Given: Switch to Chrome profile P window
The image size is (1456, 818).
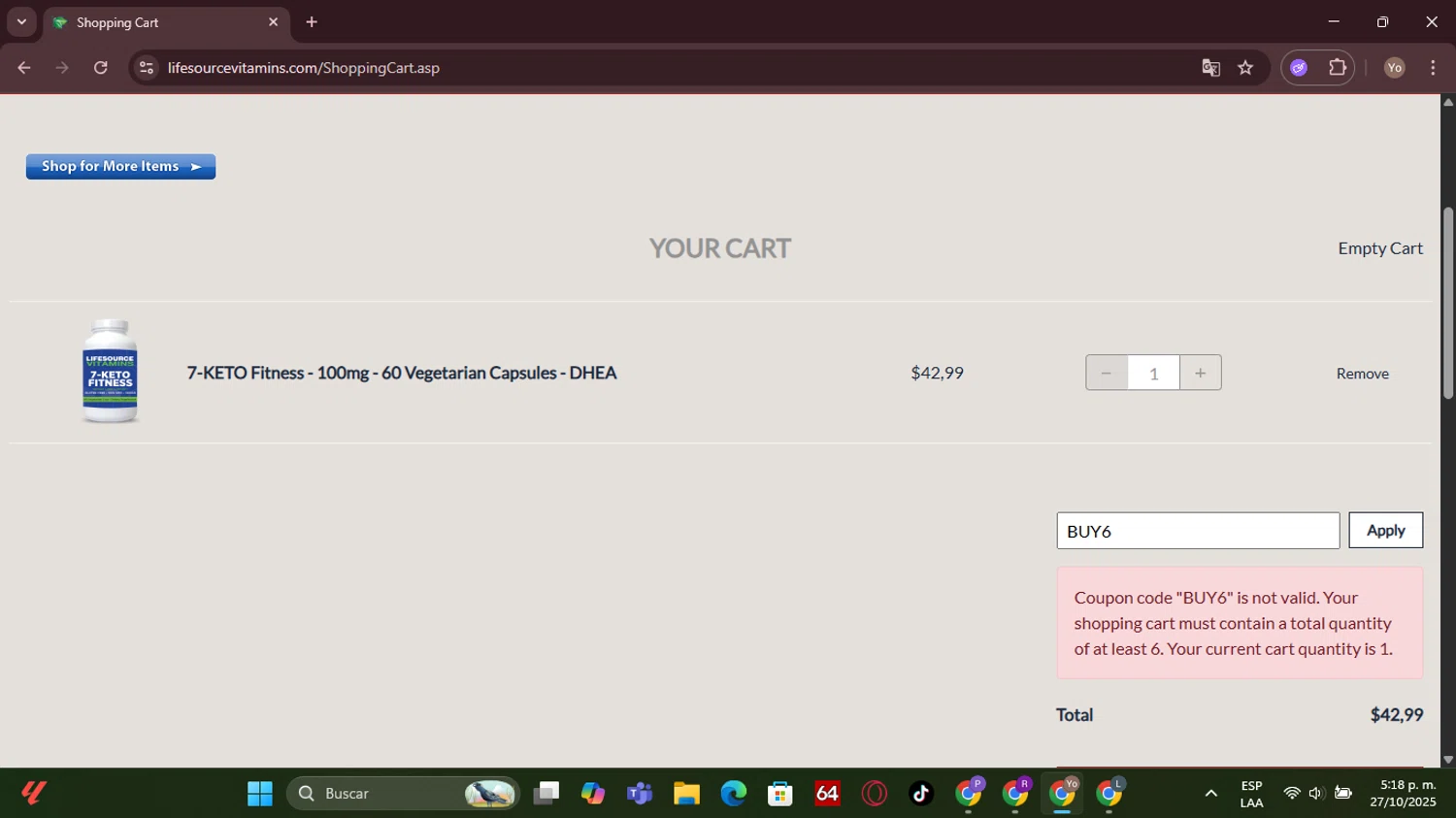Looking at the screenshot, I should (x=969, y=794).
